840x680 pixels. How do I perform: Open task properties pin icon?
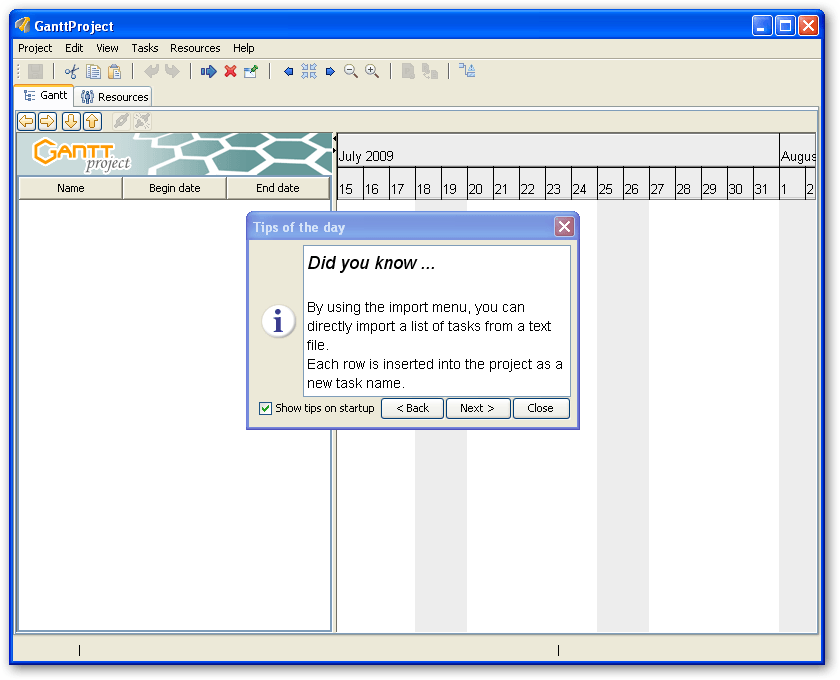coord(251,71)
